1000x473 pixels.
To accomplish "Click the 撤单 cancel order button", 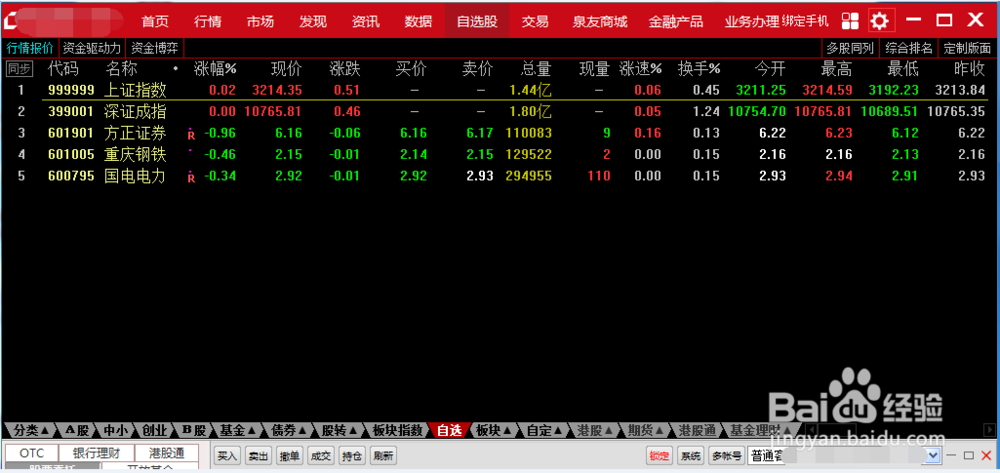I will click(x=289, y=456).
